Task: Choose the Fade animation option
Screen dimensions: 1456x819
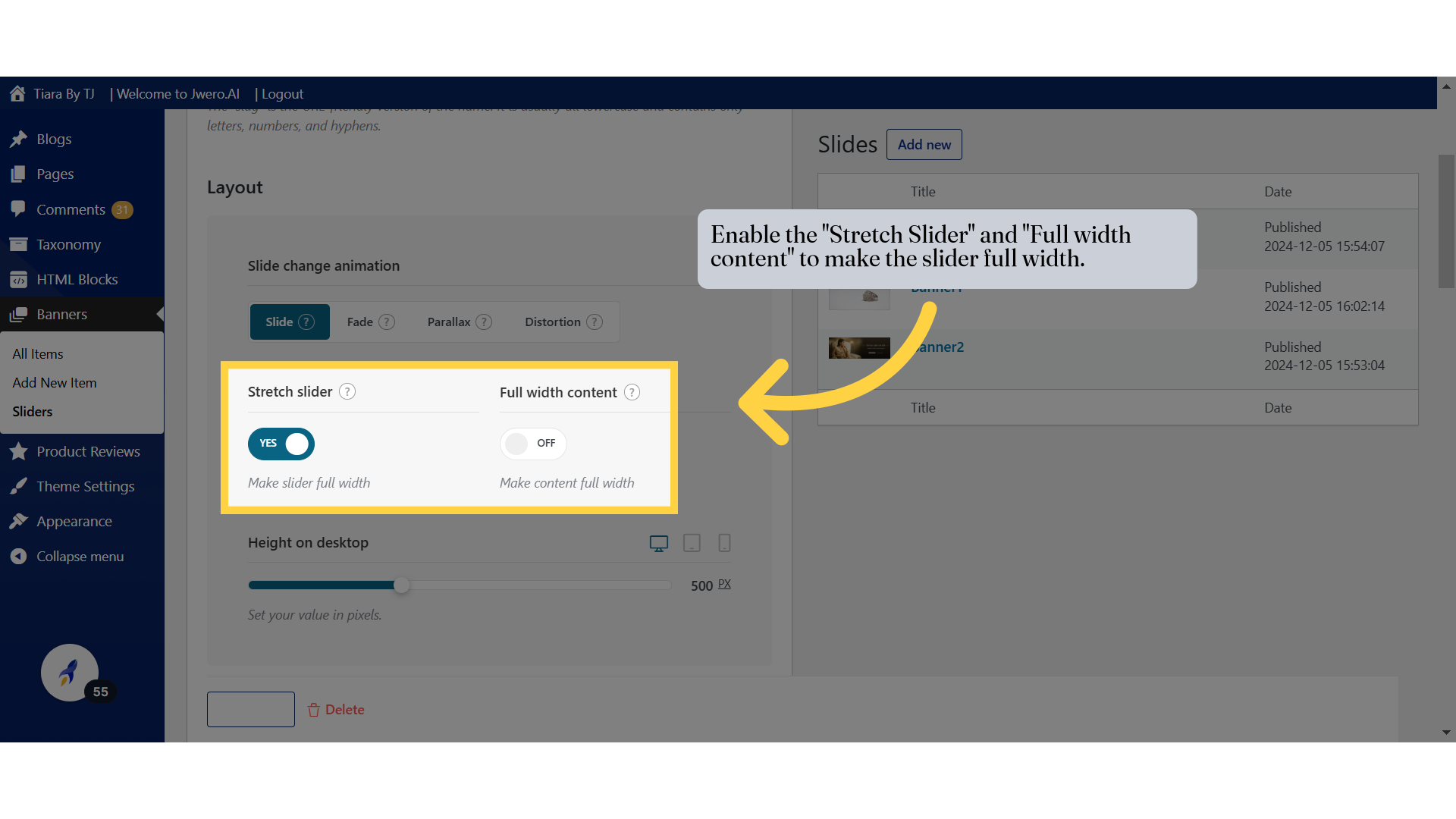Action: coord(371,322)
